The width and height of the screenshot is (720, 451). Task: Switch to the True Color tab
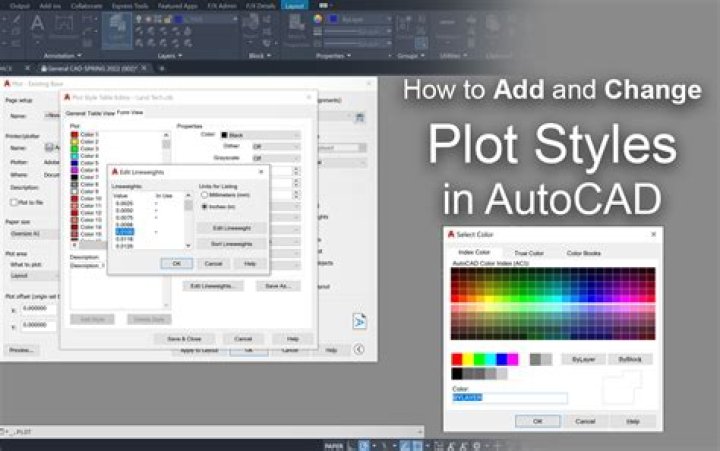coord(529,253)
